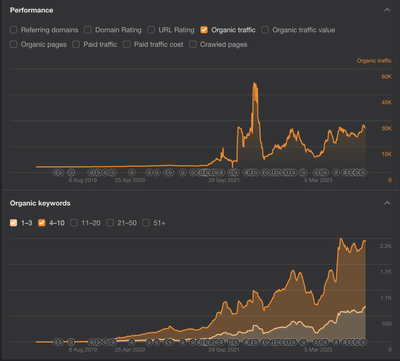Enable the Referring domains checkbox
Viewport: 400px width, 361px height.
[13, 30]
